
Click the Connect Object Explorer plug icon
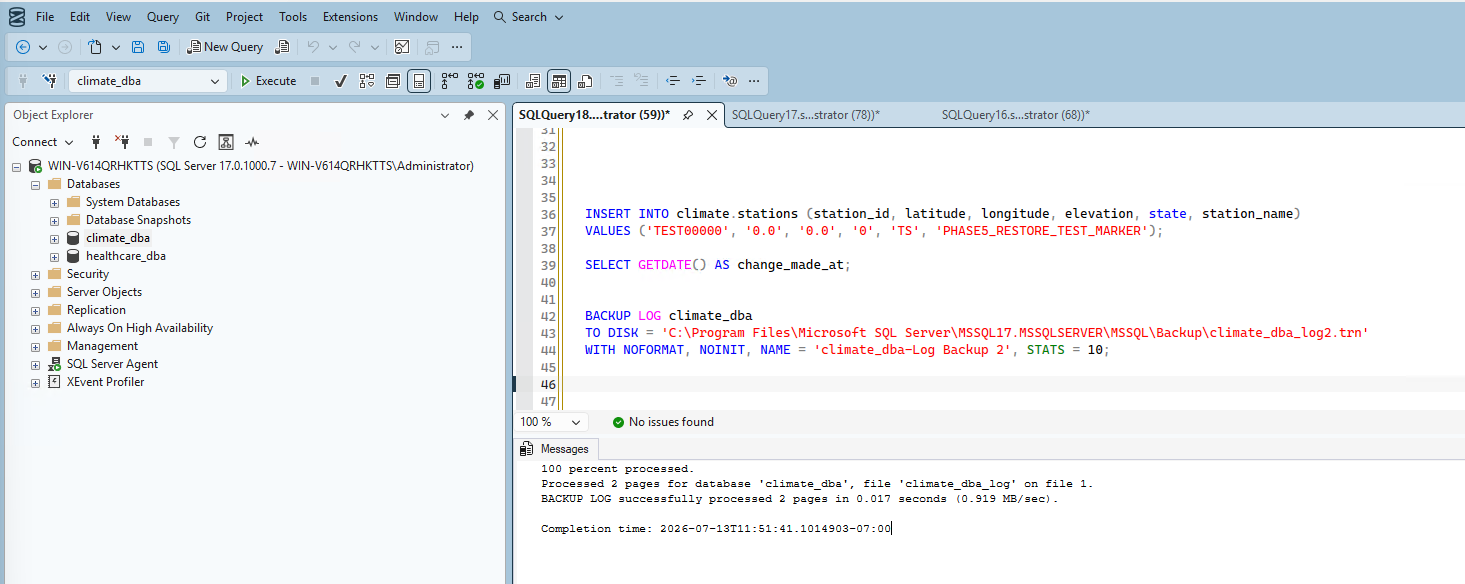pos(96,142)
